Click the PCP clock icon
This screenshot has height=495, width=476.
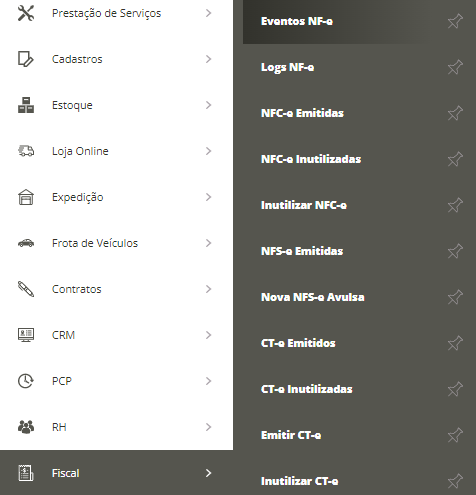[26, 381]
